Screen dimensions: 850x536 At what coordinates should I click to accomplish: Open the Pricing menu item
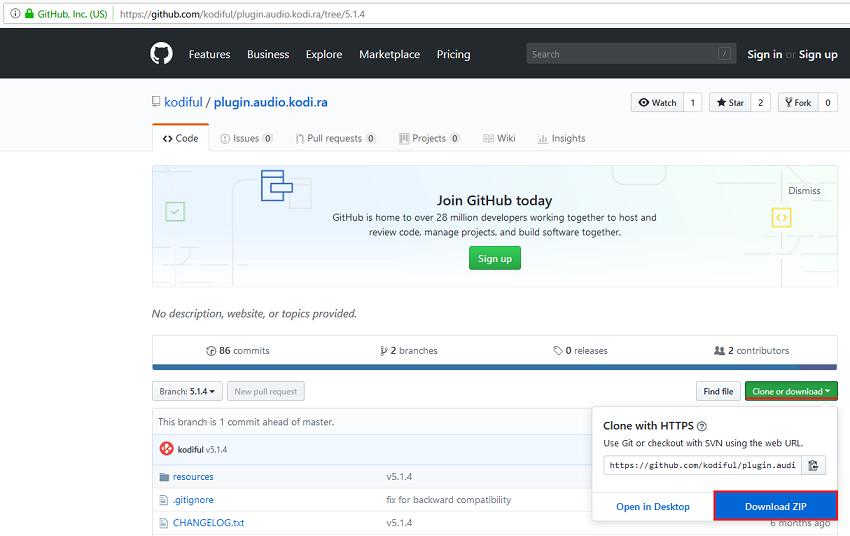[x=453, y=54]
